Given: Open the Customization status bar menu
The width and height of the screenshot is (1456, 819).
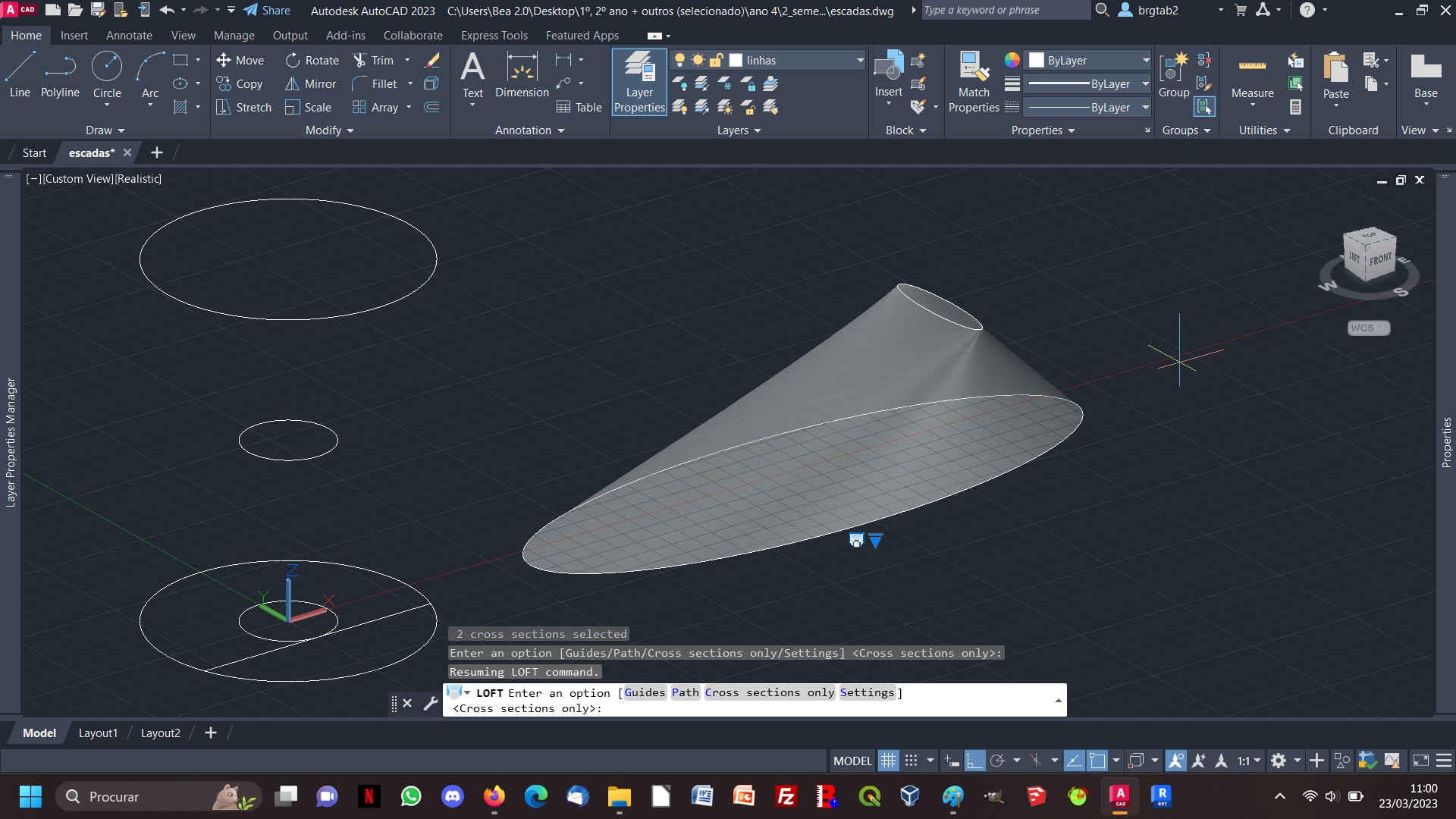Looking at the screenshot, I should 1444,760.
